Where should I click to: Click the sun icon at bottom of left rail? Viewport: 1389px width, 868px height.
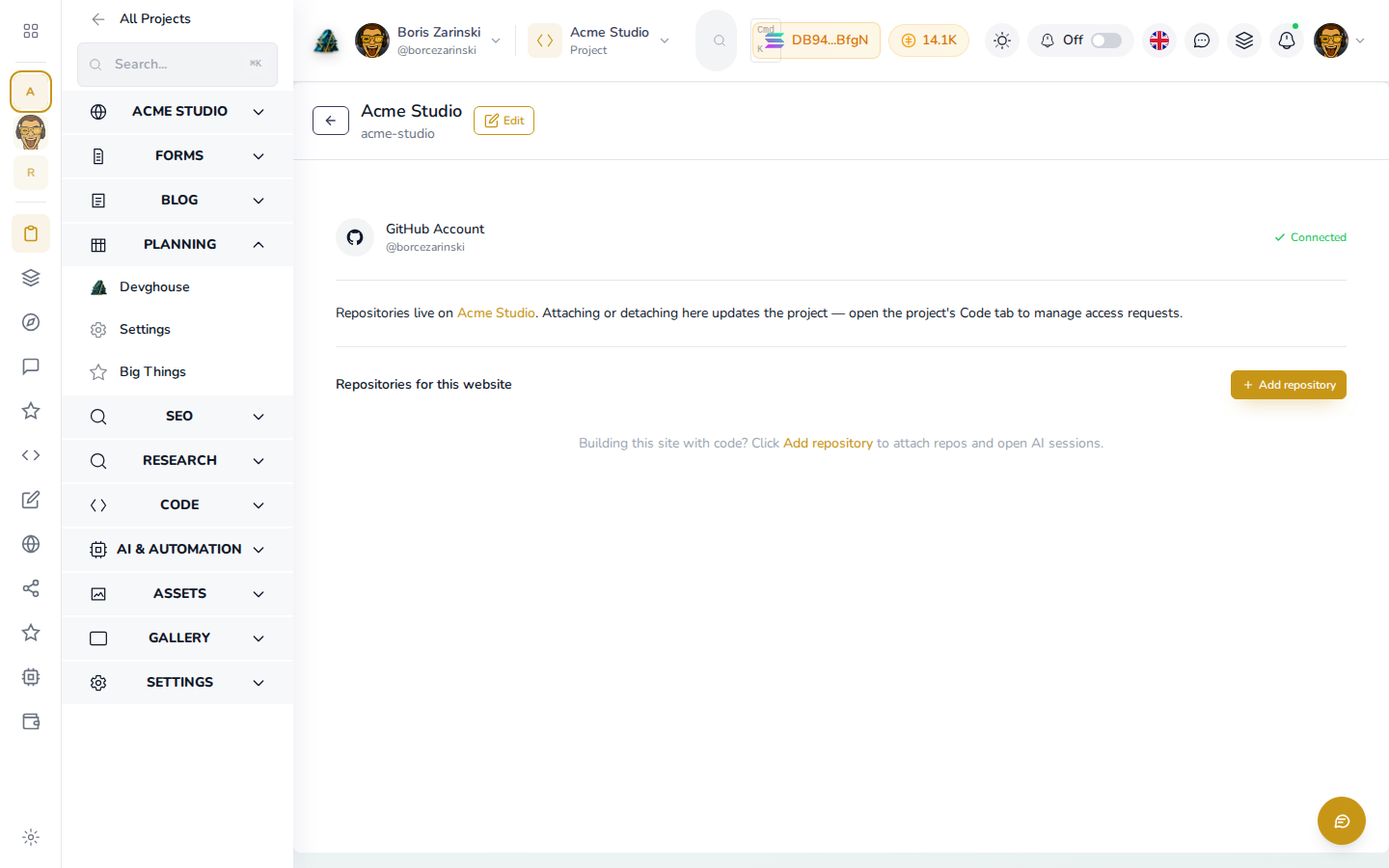click(x=31, y=837)
